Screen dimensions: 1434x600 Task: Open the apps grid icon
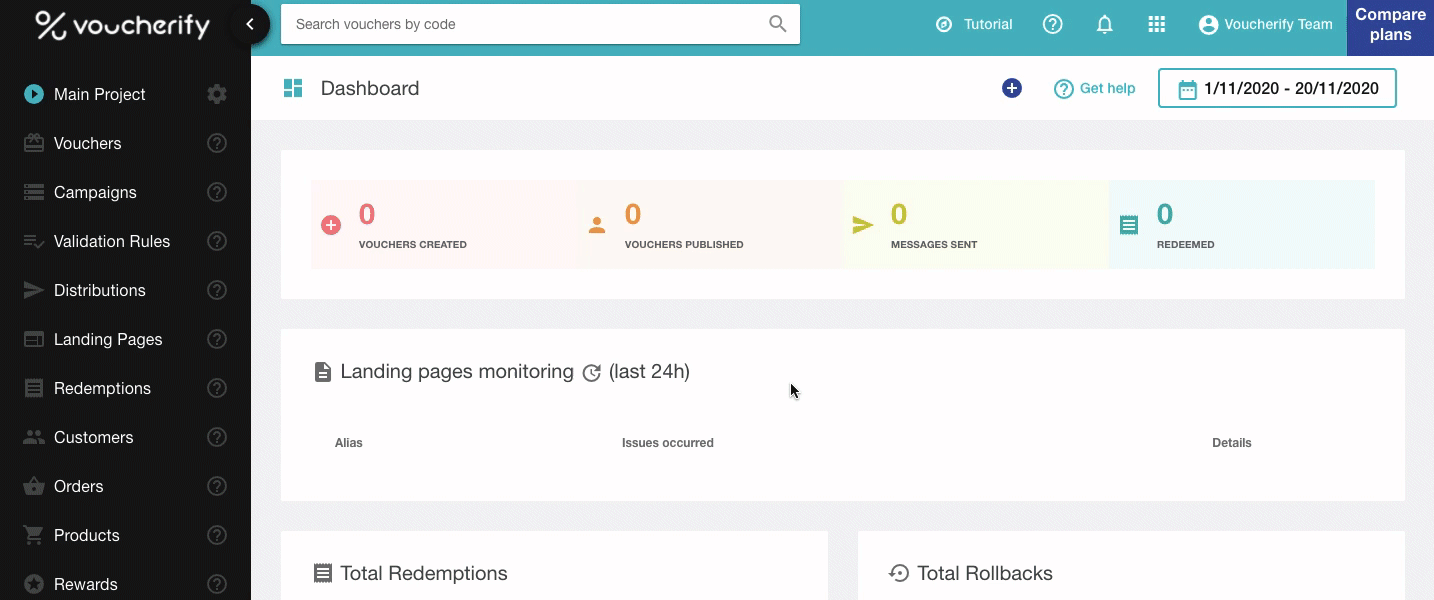[1157, 24]
